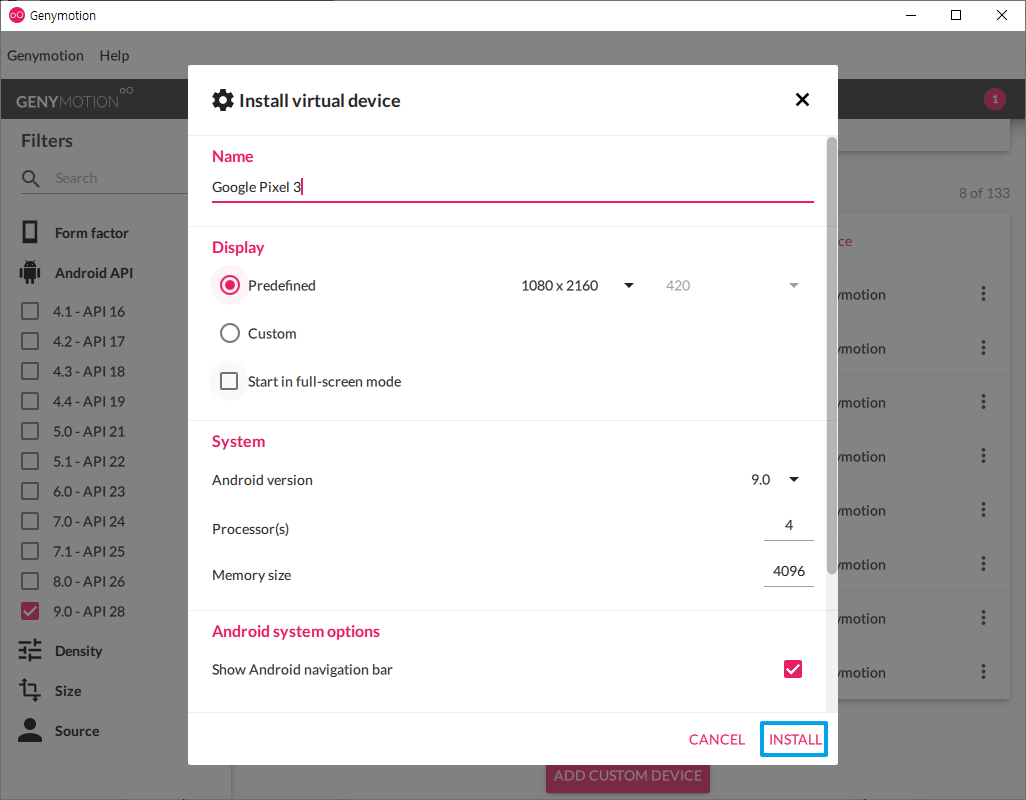Check the 6.0 - API 23 filter
This screenshot has width=1026, height=800.
coord(30,491)
